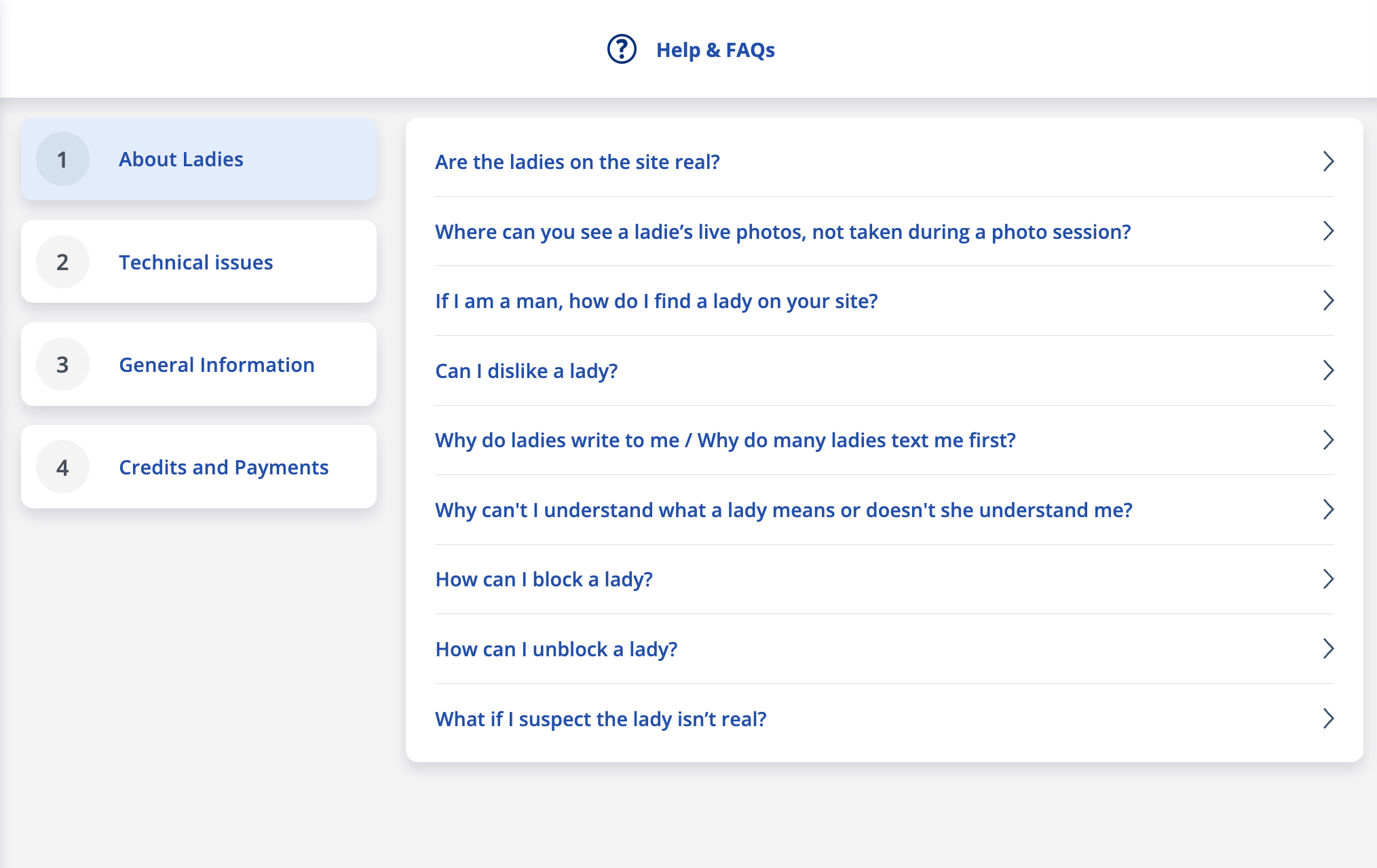Switch to Technical issues category
This screenshot has width=1377, height=868.
click(x=196, y=262)
